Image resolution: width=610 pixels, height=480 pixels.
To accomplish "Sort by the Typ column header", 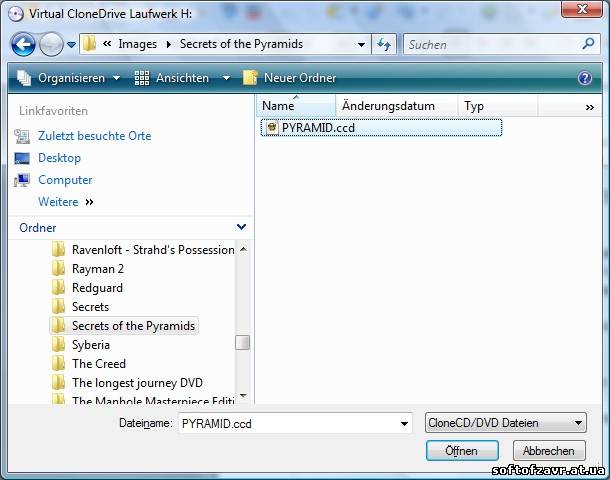I will click(498, 106).
